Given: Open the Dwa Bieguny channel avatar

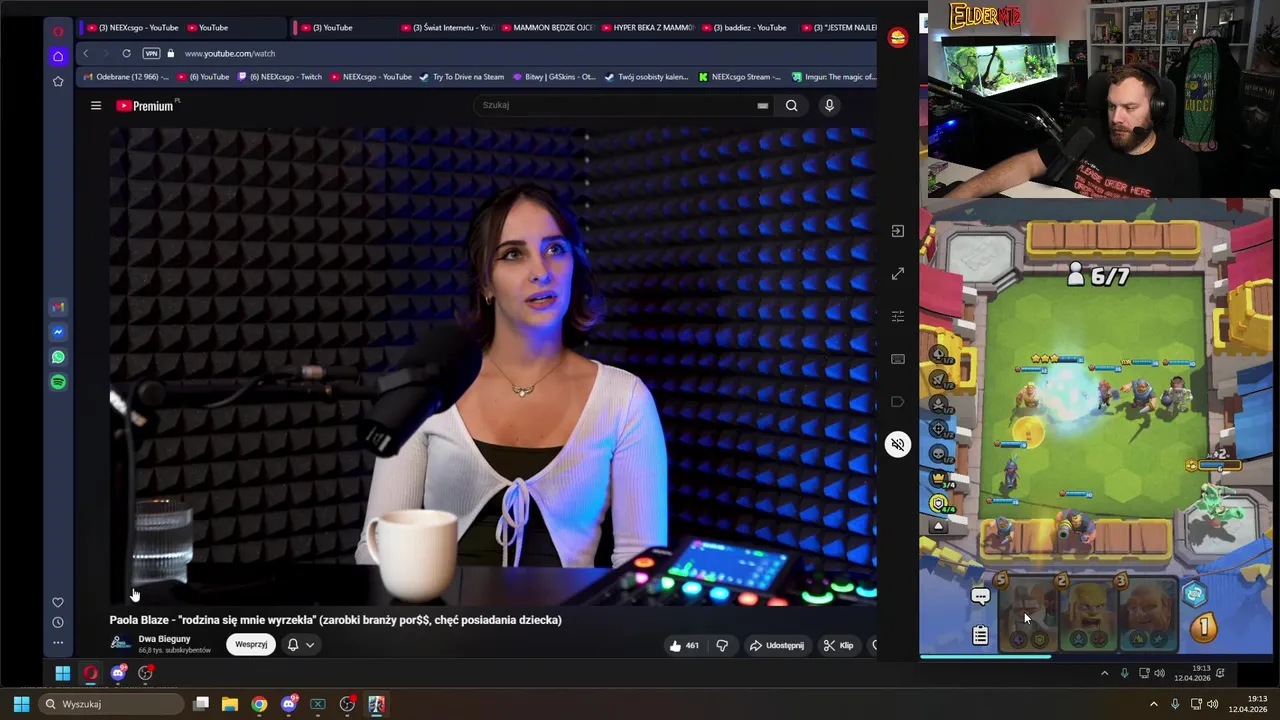Looking at the screenshot, I should tap(120, 644).
